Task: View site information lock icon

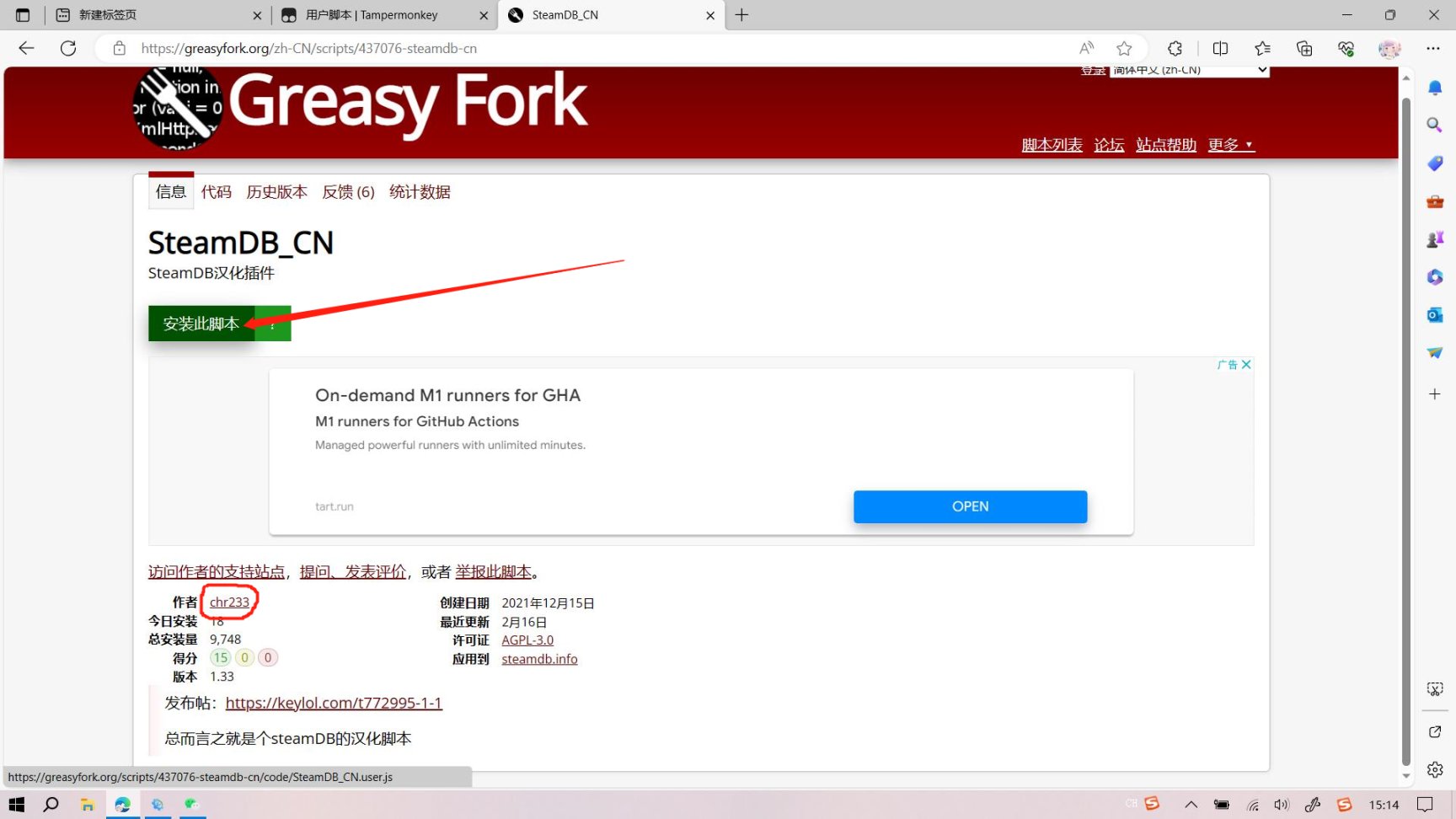Action: [x=120, y=48]
